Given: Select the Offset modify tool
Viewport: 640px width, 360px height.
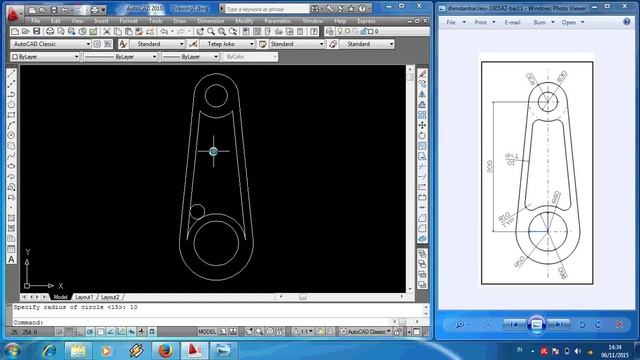Looking at the screenshot, I should click(x=422, y=104).
